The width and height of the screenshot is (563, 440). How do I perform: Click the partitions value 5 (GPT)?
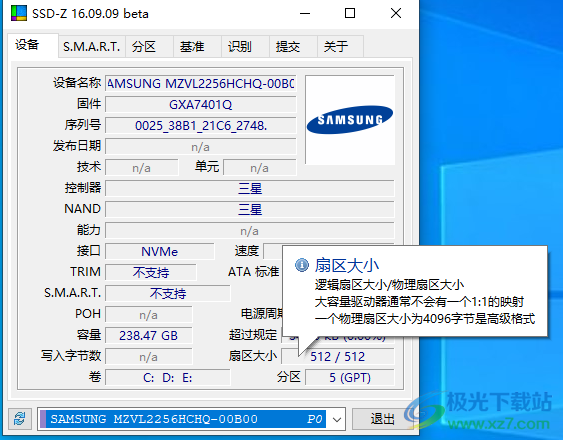[350, 378]
